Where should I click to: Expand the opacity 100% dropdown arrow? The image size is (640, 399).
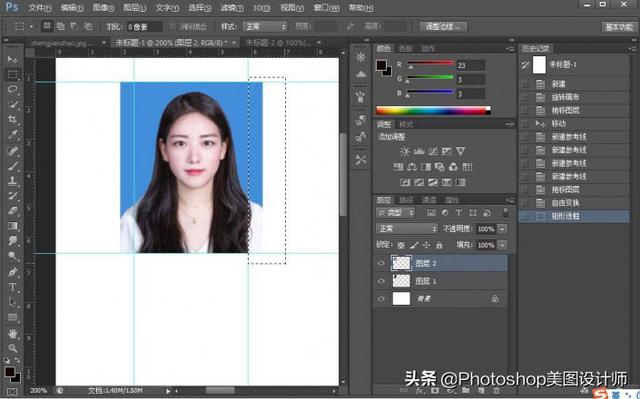click(x=502, y=229)
